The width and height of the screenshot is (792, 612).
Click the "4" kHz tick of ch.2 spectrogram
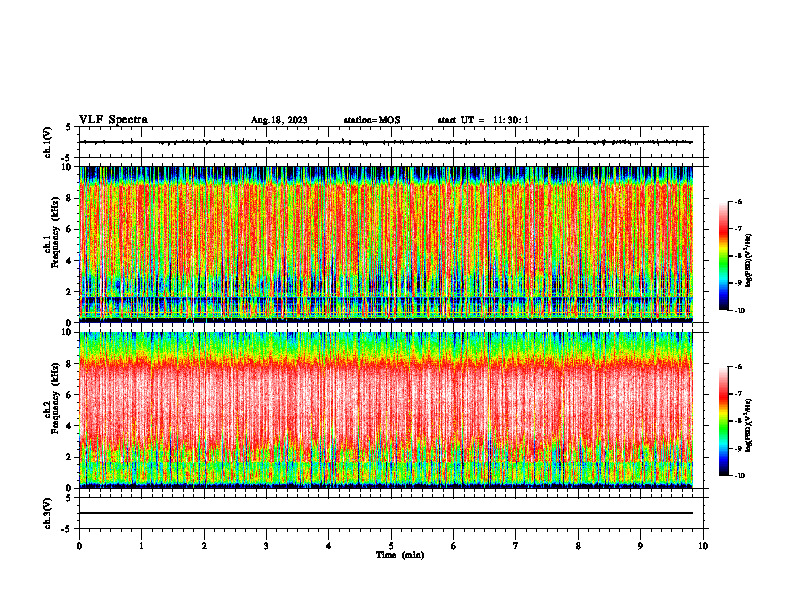[70, 426]
